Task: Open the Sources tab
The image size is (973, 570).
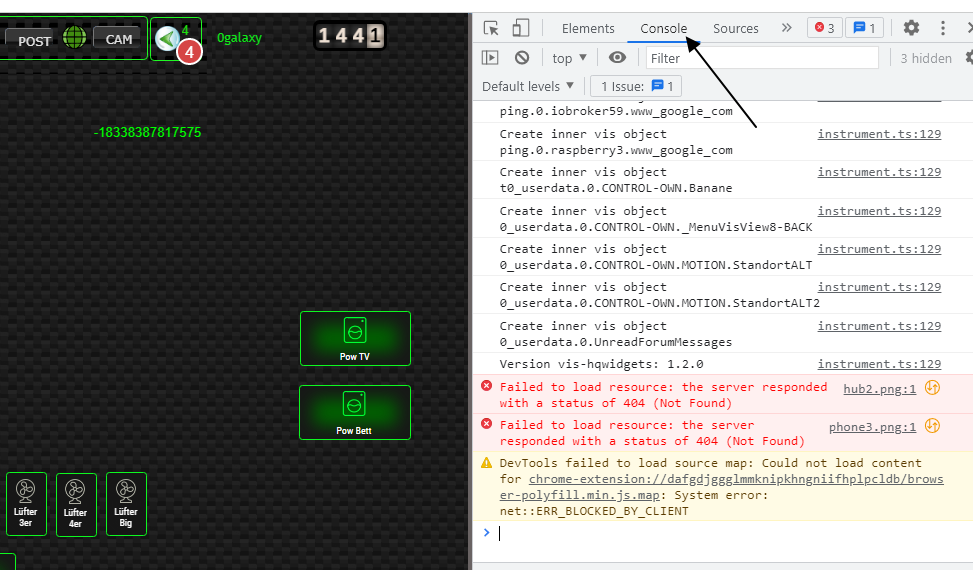Action: 735,29
